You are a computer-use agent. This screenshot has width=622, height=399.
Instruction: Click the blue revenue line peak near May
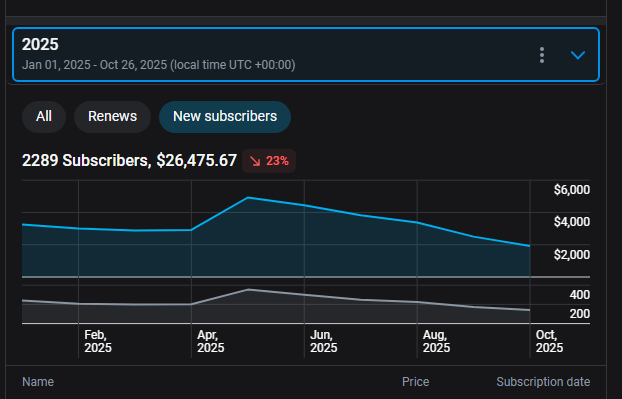click(x=248, y=197)
